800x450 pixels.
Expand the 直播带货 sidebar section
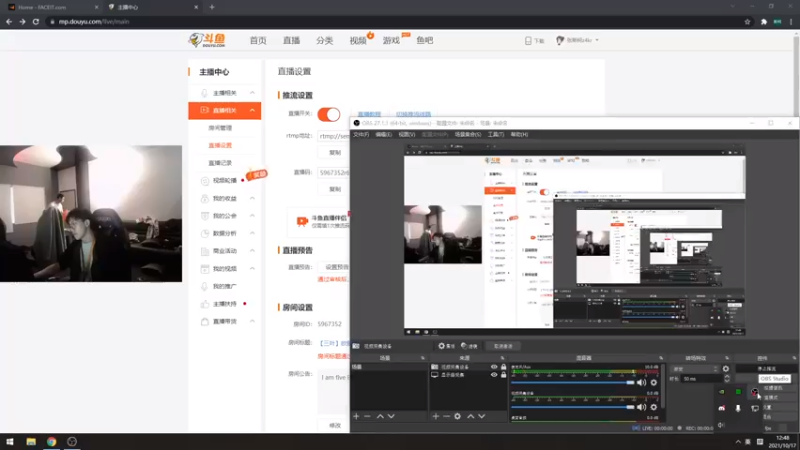[x=252, y=321]
